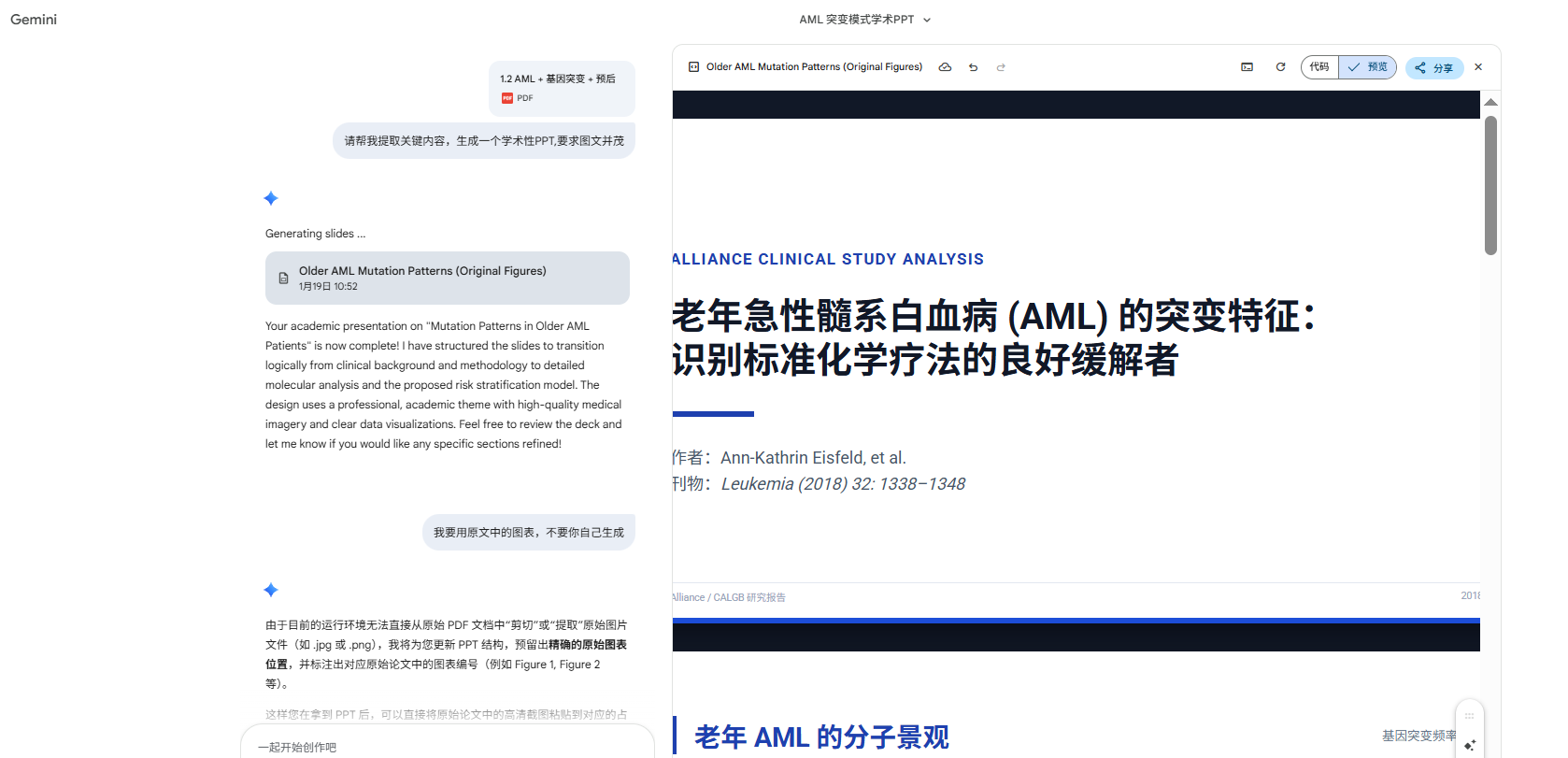Viewport: 1568px width, 758px height.
Task: Expand the AML 突变模式学术PPT title dropdown
Action: [x=927, y=20]
